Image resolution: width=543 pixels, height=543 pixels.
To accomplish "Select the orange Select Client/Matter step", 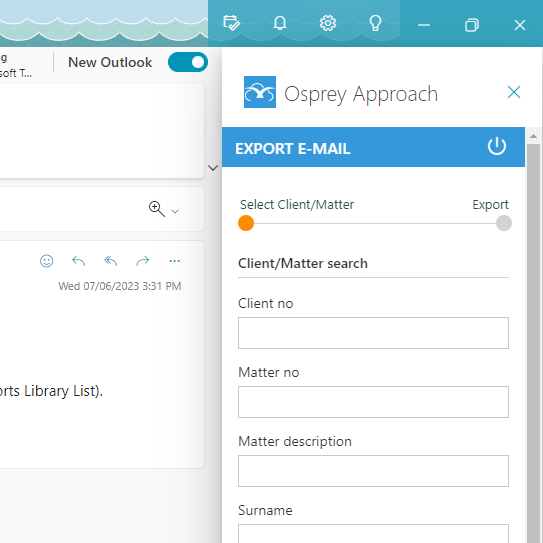I will 246,223.
